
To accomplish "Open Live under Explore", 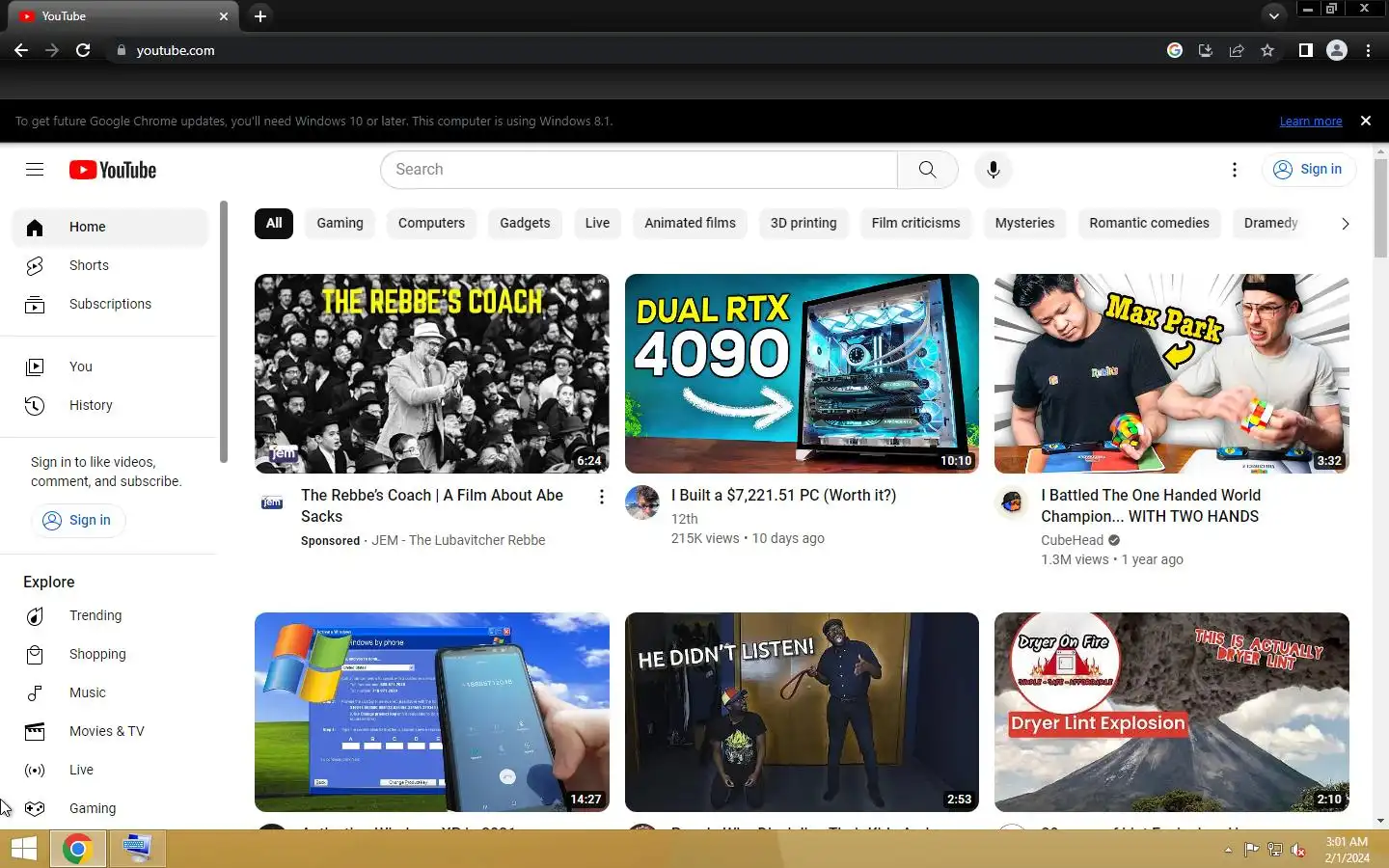I will point(110,770).
